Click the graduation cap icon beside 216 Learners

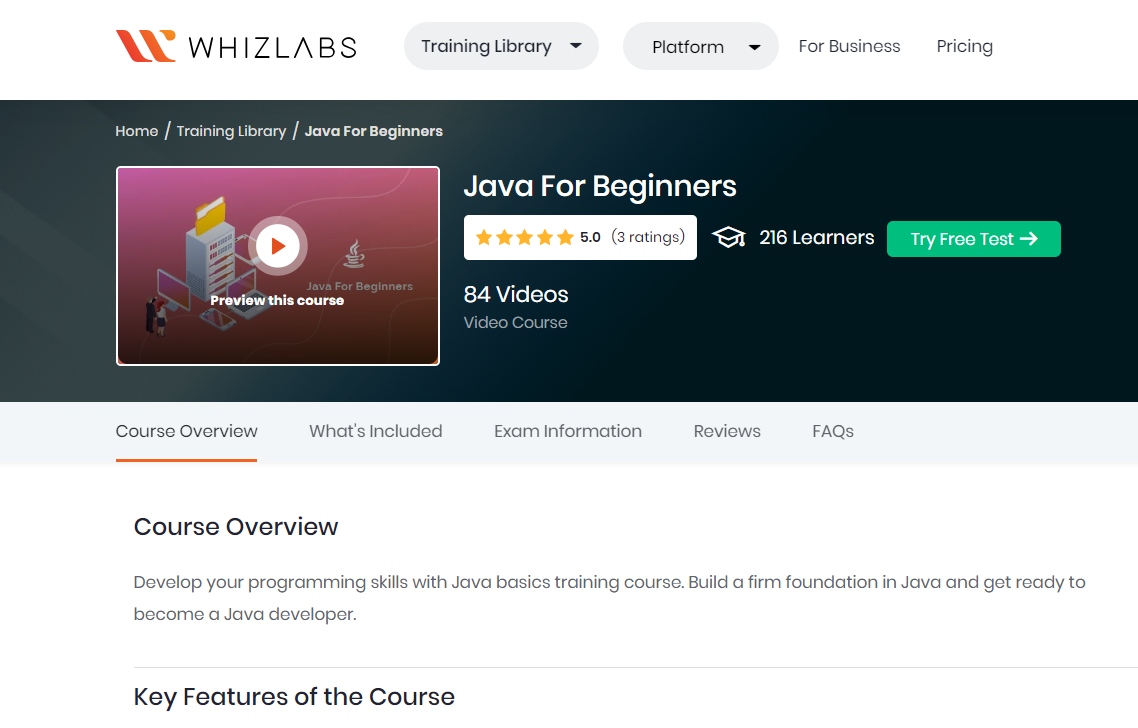point(729,237)
